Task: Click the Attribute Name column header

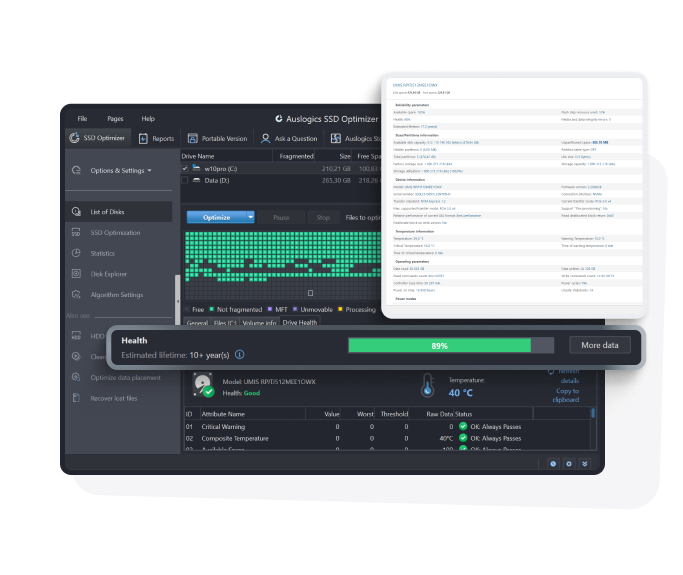Action: (253, 414)
